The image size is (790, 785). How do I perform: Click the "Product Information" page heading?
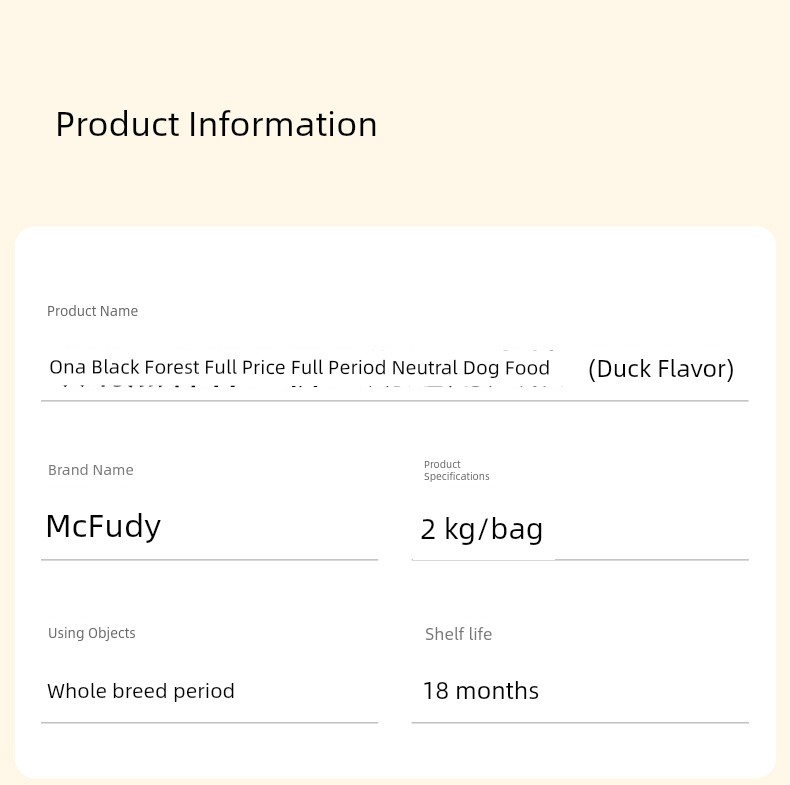tap(216, 125)
